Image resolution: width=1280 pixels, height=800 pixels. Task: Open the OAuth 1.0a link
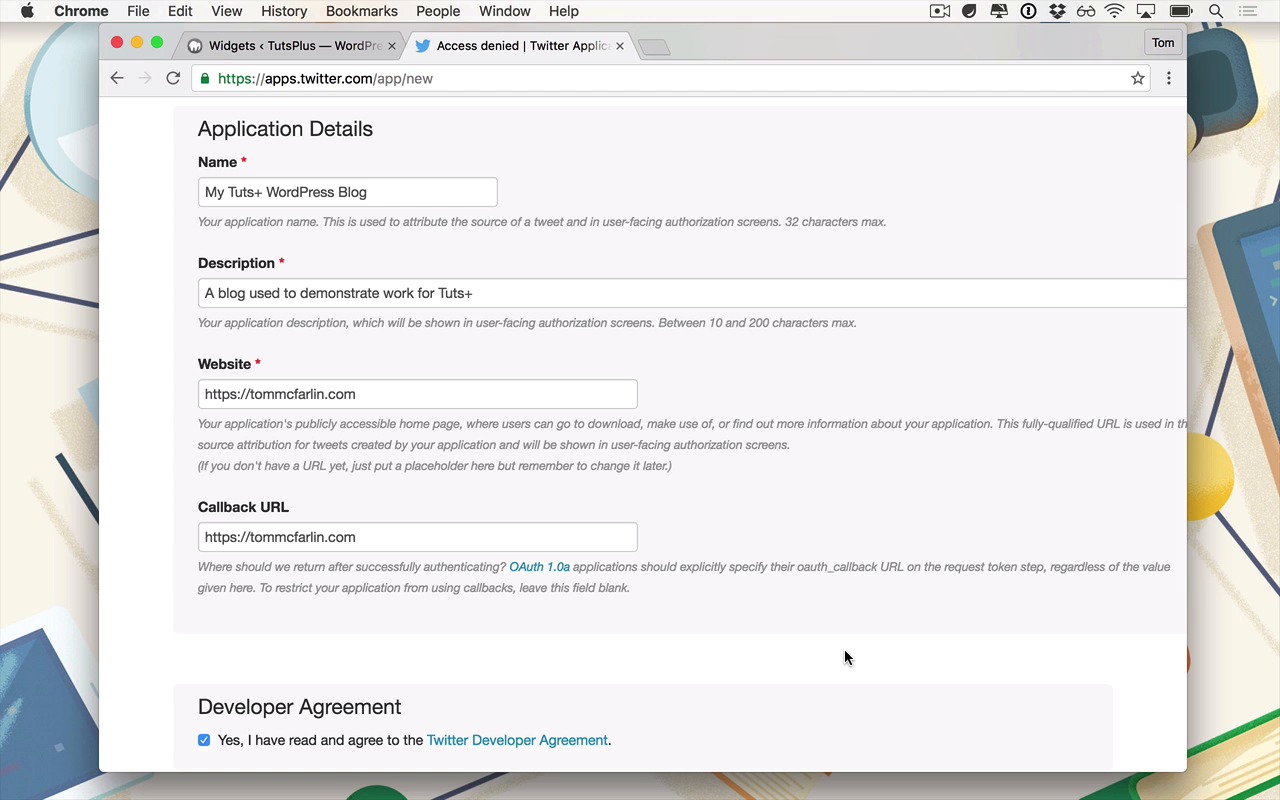(x=539, y=567)
